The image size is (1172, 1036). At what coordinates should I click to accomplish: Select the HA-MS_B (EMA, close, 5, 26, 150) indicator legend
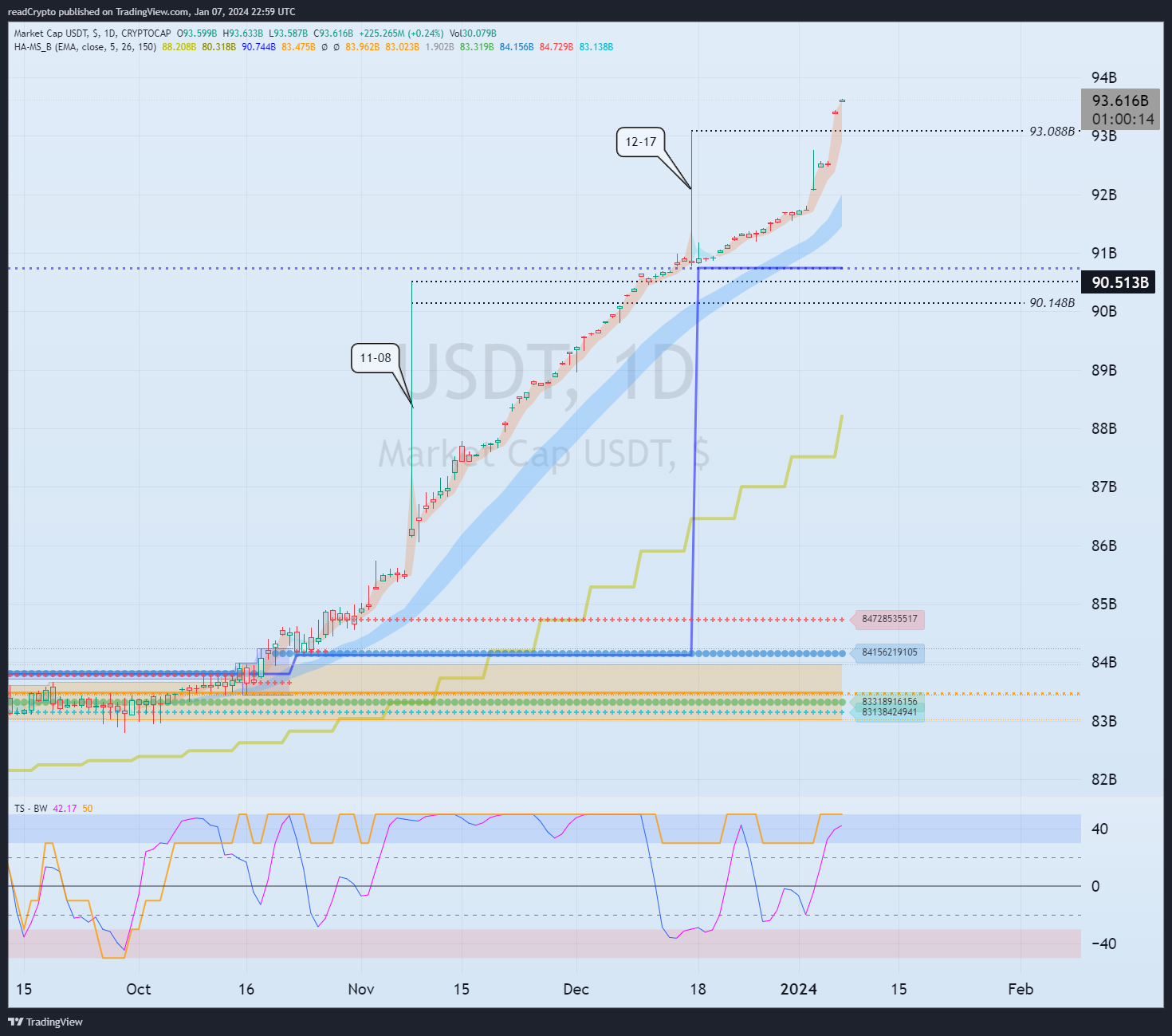click(x=85, y=47)
